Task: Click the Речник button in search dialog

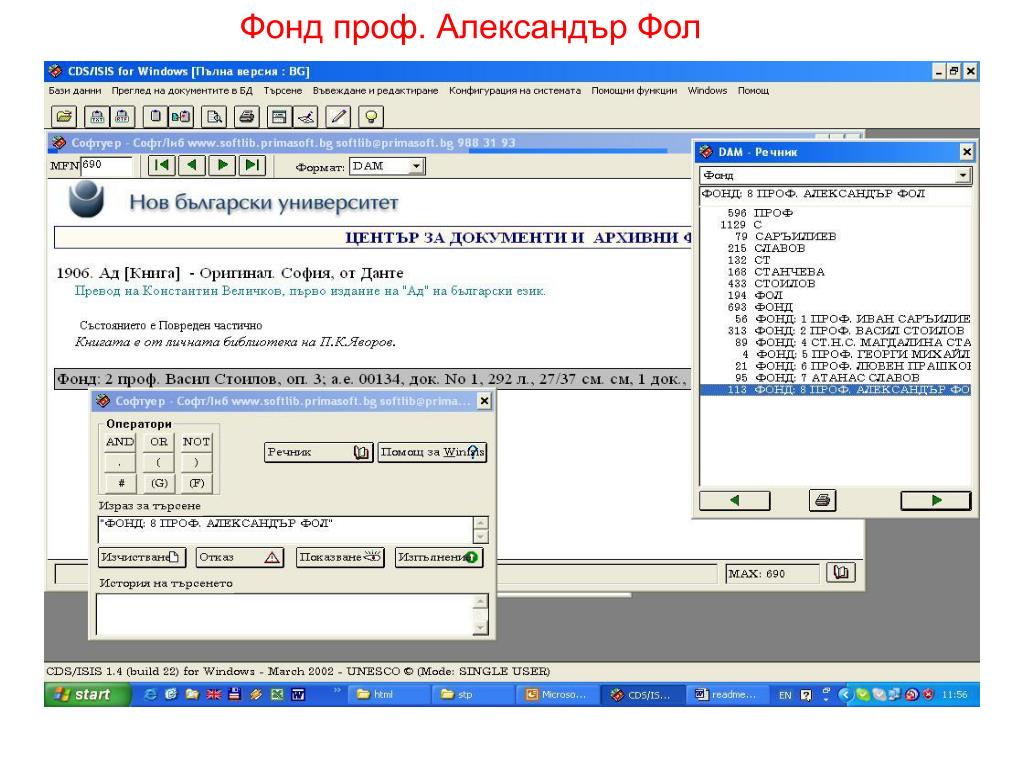Action: pyautogui.click(x=319, y=452)
